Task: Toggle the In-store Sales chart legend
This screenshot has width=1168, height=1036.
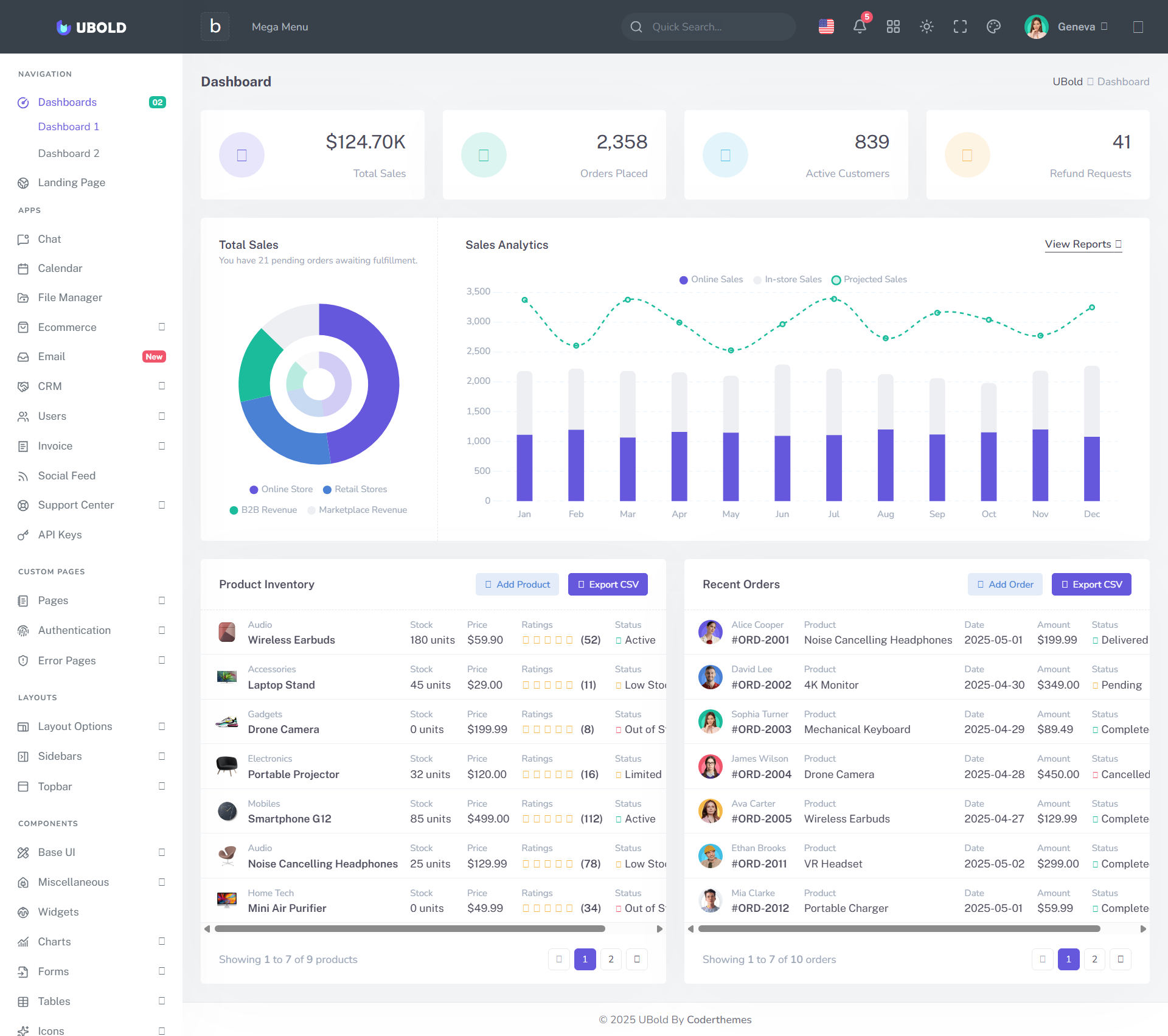Action: pos(787,279)
